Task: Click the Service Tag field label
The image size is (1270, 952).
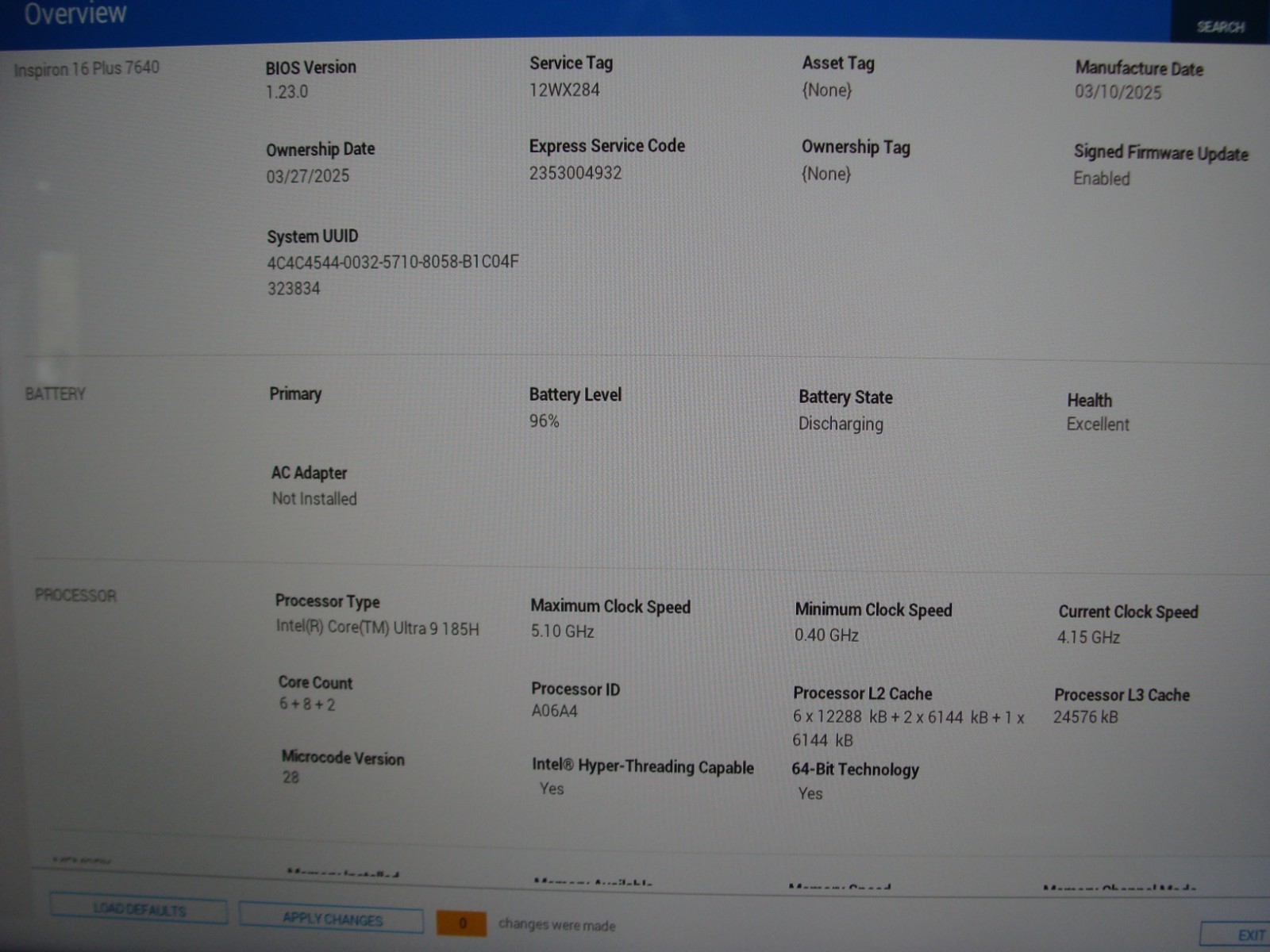Action: 571,63
